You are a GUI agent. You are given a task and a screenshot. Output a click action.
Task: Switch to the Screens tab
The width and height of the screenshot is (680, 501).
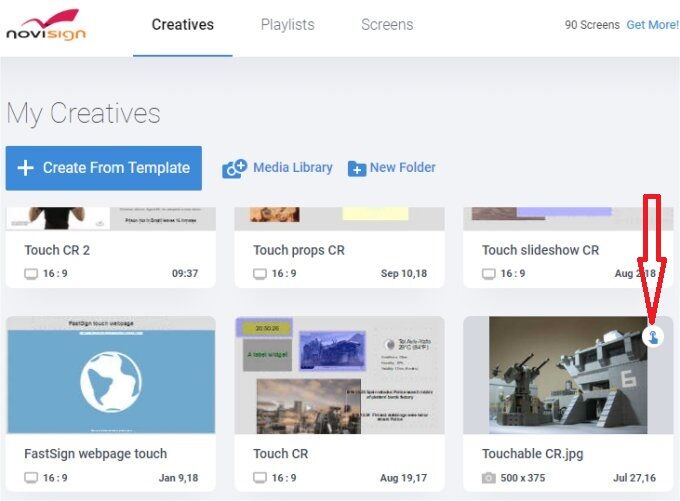pos(387,25)
